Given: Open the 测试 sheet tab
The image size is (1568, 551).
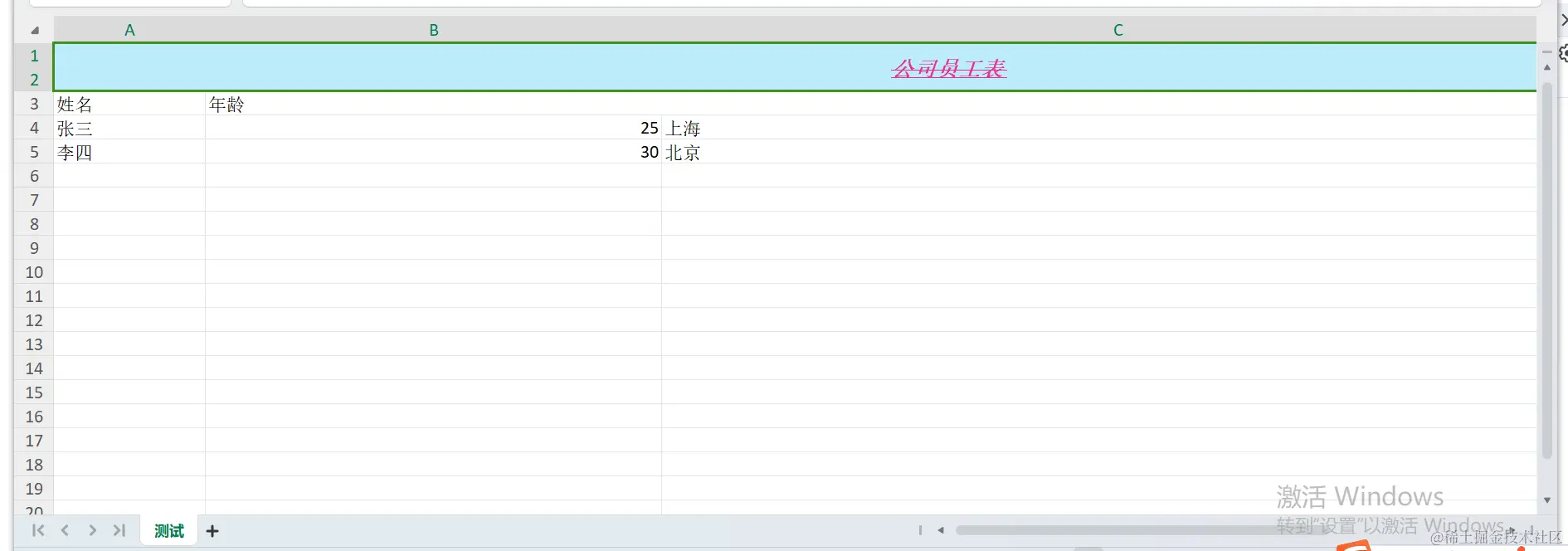Looking at the screenshot, I should [169, 530].
